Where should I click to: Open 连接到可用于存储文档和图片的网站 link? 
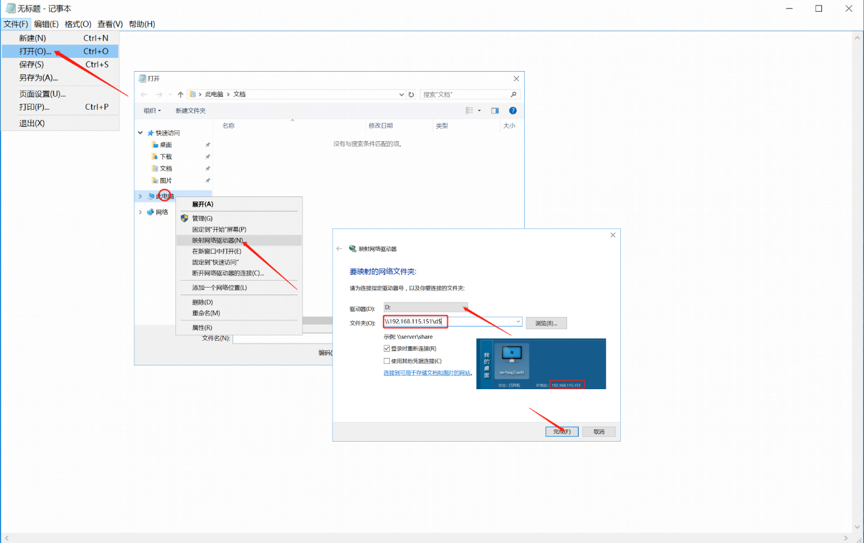click(x=427, y=373)
